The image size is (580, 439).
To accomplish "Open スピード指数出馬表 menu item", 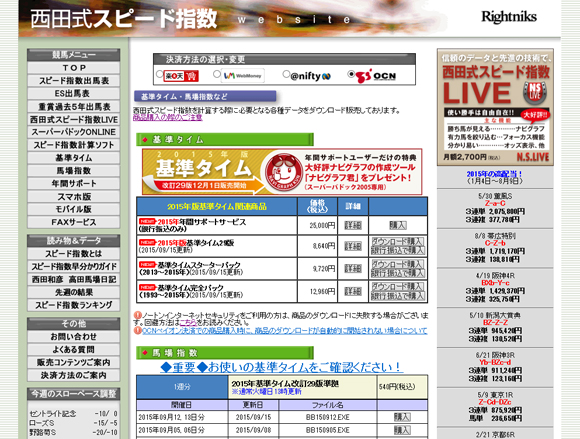I will coord(74,81).
